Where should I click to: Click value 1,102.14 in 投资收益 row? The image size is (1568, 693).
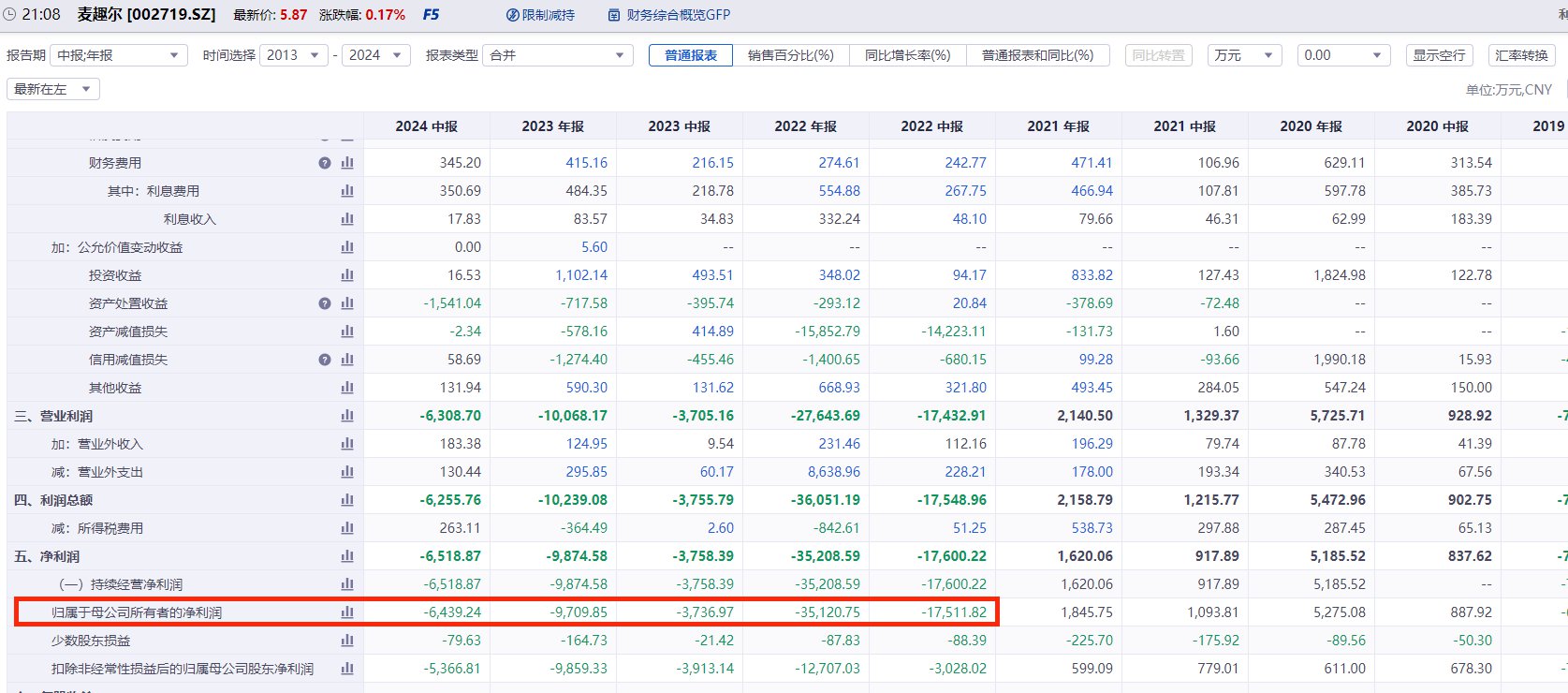[581, 275]
